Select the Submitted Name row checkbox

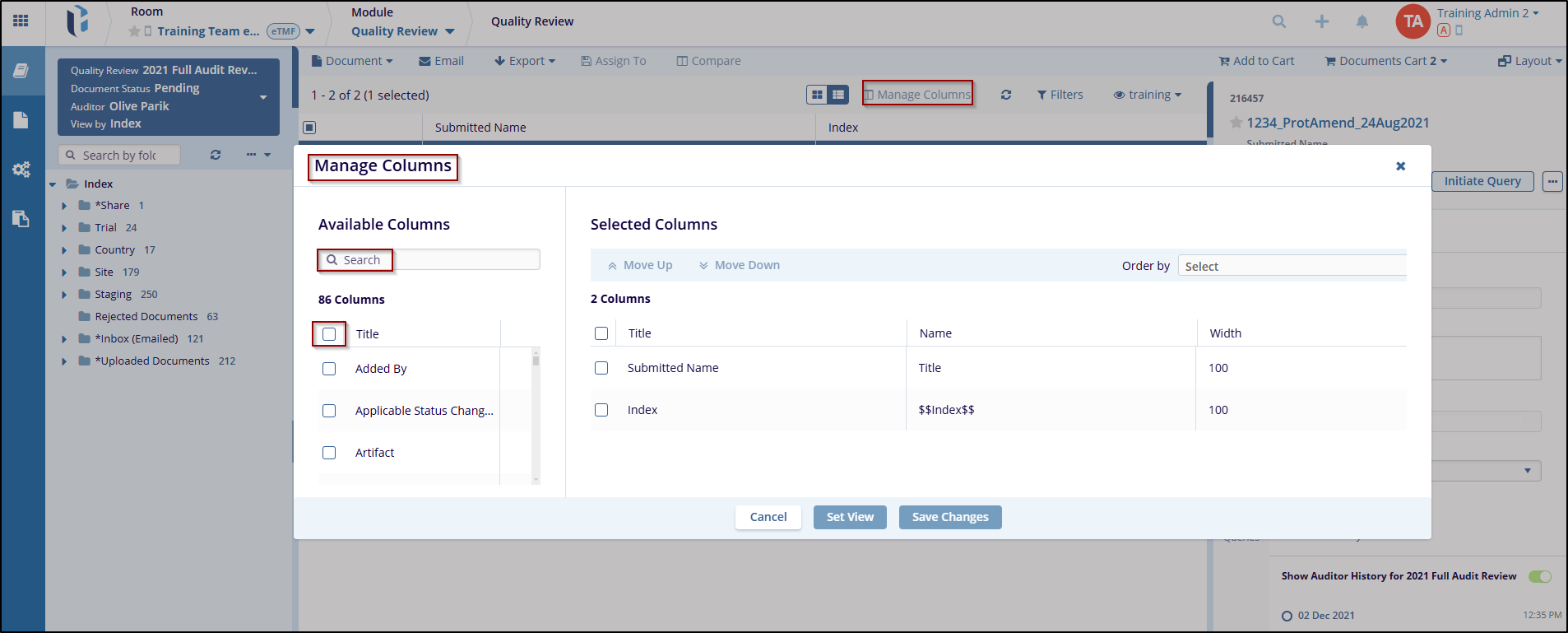tap(601, 368)
